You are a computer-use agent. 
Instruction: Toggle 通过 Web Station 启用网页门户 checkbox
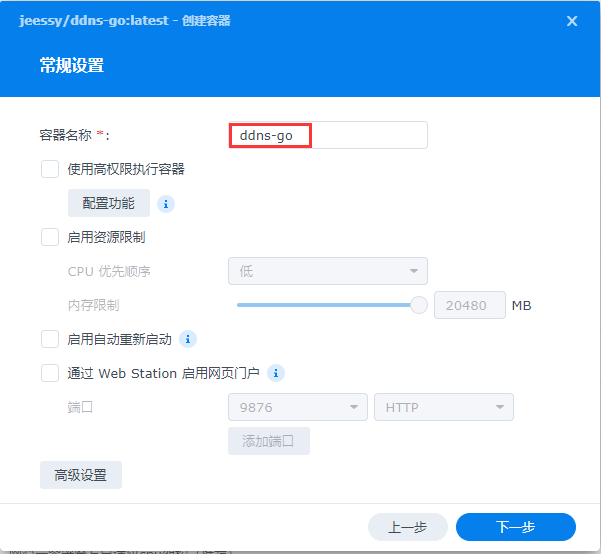click(50, 373)
